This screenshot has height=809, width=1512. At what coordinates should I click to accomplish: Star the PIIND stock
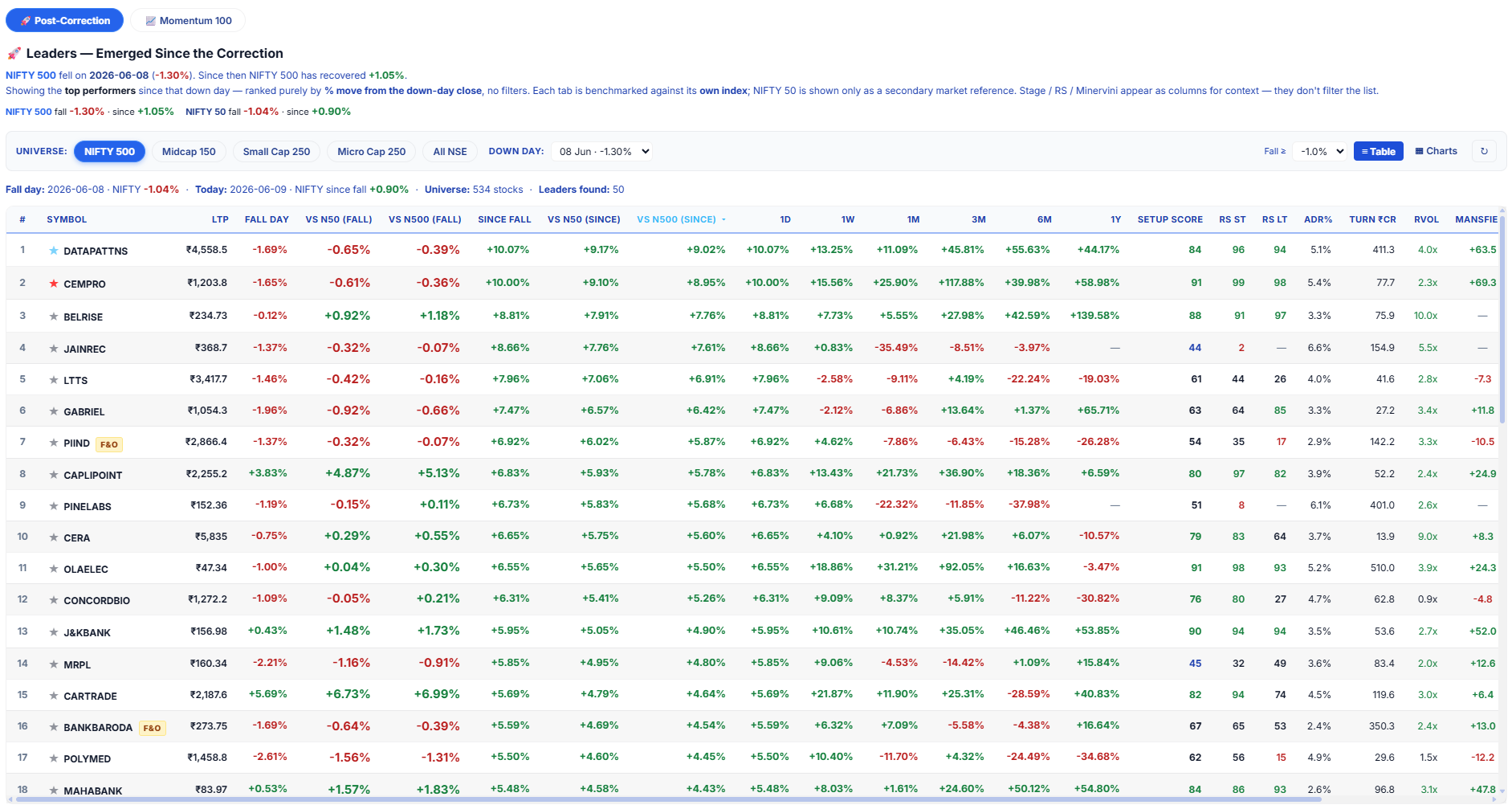pyautogui.click(x=54, y=443)
